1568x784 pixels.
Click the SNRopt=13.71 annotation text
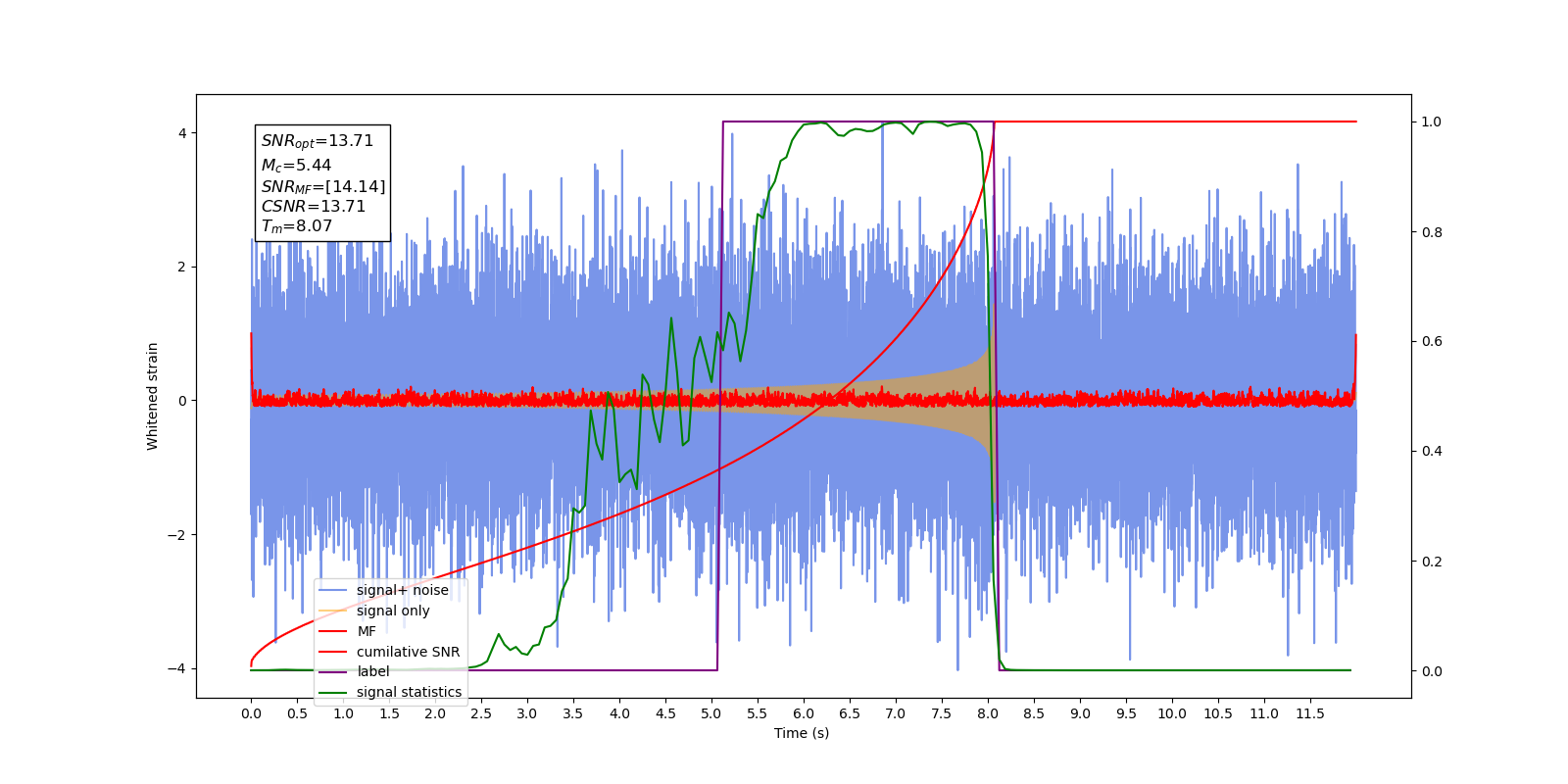tap(318, 141)
